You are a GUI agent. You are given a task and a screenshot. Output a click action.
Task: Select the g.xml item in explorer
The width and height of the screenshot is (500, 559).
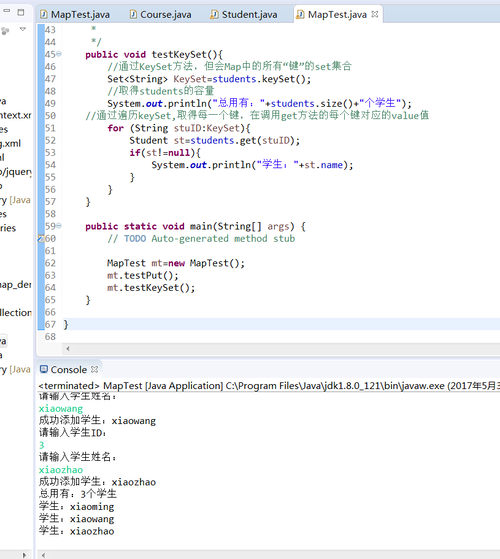point(10,143)
